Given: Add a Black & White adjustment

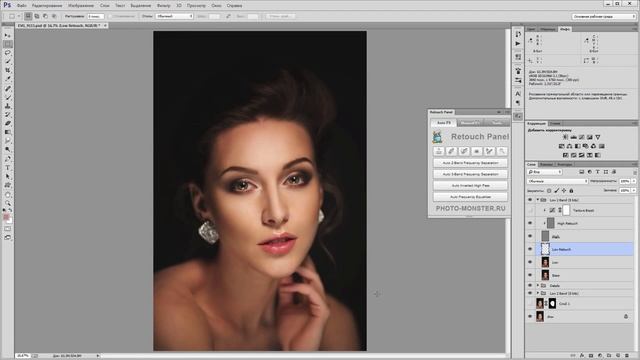Looking at the screenshot, I should 578,146.
